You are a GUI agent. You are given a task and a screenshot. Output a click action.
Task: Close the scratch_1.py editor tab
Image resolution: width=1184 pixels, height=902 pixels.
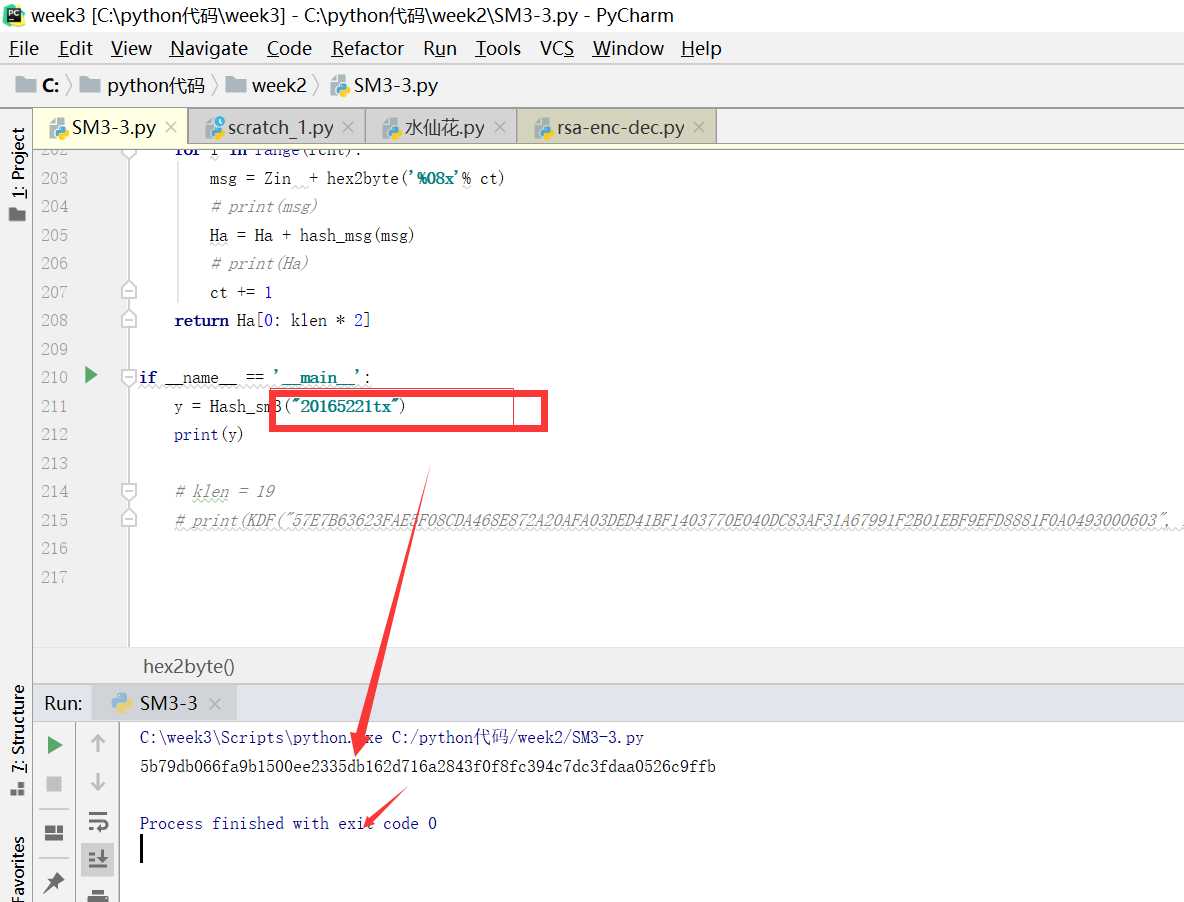(348, 127)
